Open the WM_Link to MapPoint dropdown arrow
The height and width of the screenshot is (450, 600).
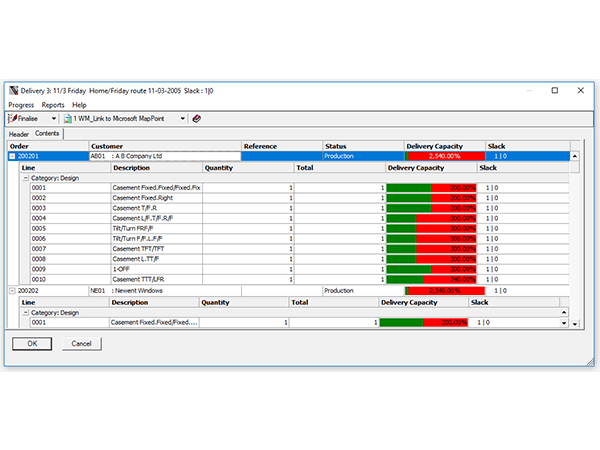[182, 119]
